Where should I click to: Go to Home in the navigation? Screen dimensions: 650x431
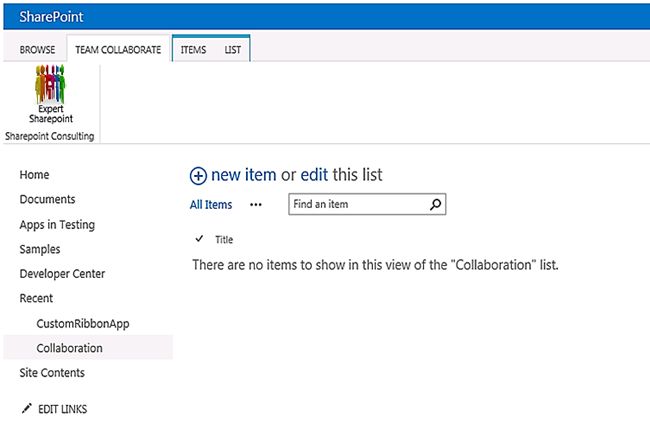(x=34, y=175)
